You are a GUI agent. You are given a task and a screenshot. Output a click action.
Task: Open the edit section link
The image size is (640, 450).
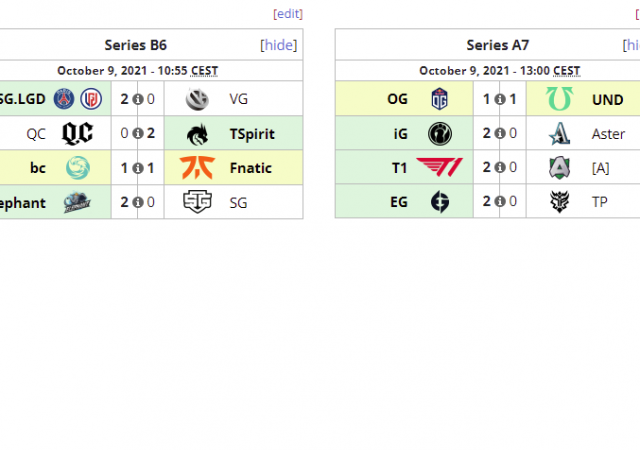coord(287,14)
